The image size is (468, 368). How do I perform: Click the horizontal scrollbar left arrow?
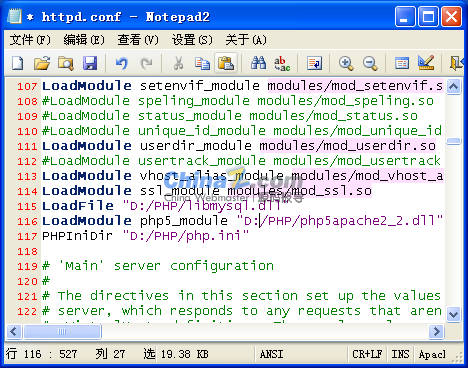[14, 332]
